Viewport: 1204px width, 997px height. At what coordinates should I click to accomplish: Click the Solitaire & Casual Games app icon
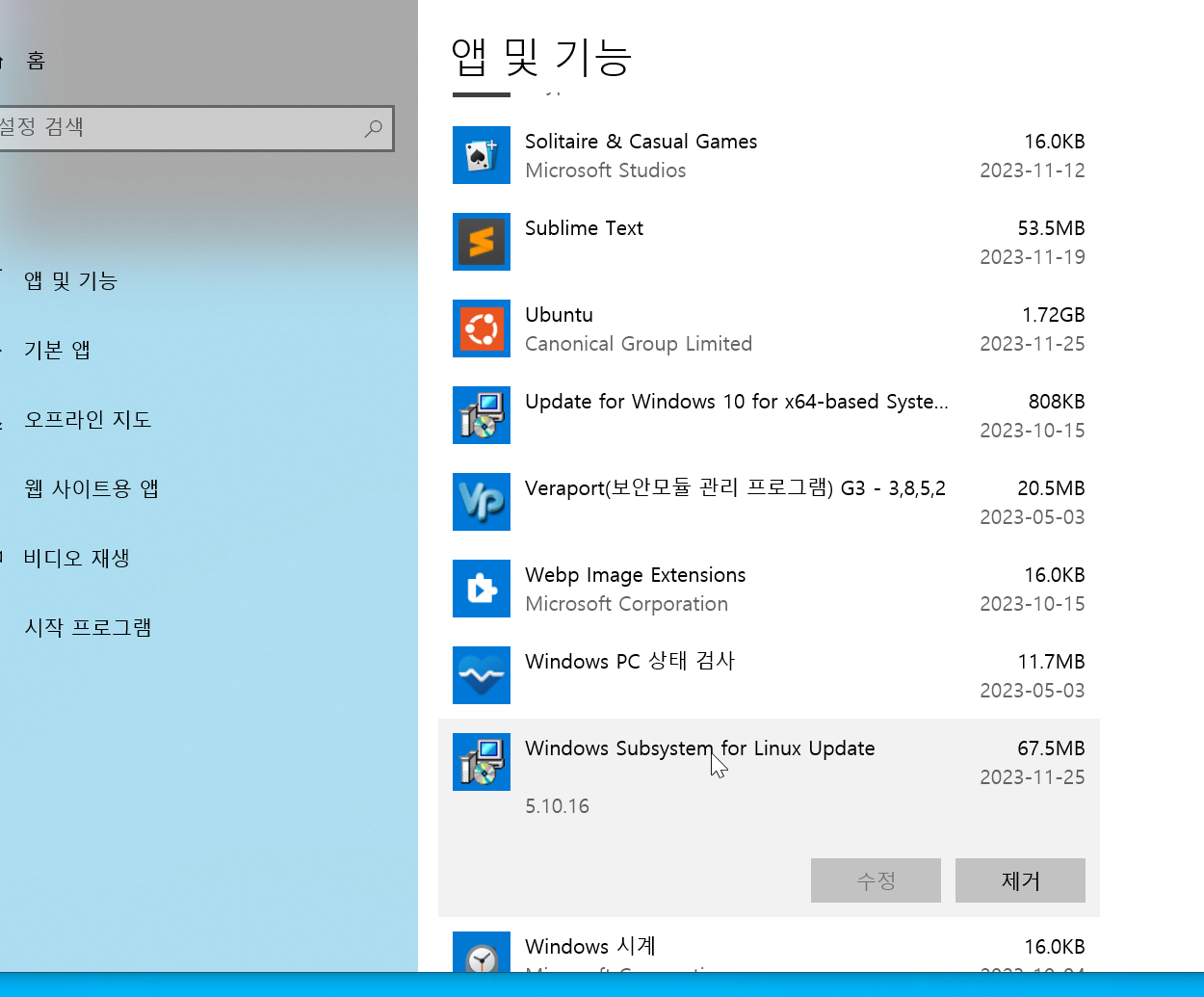[482, 155]
